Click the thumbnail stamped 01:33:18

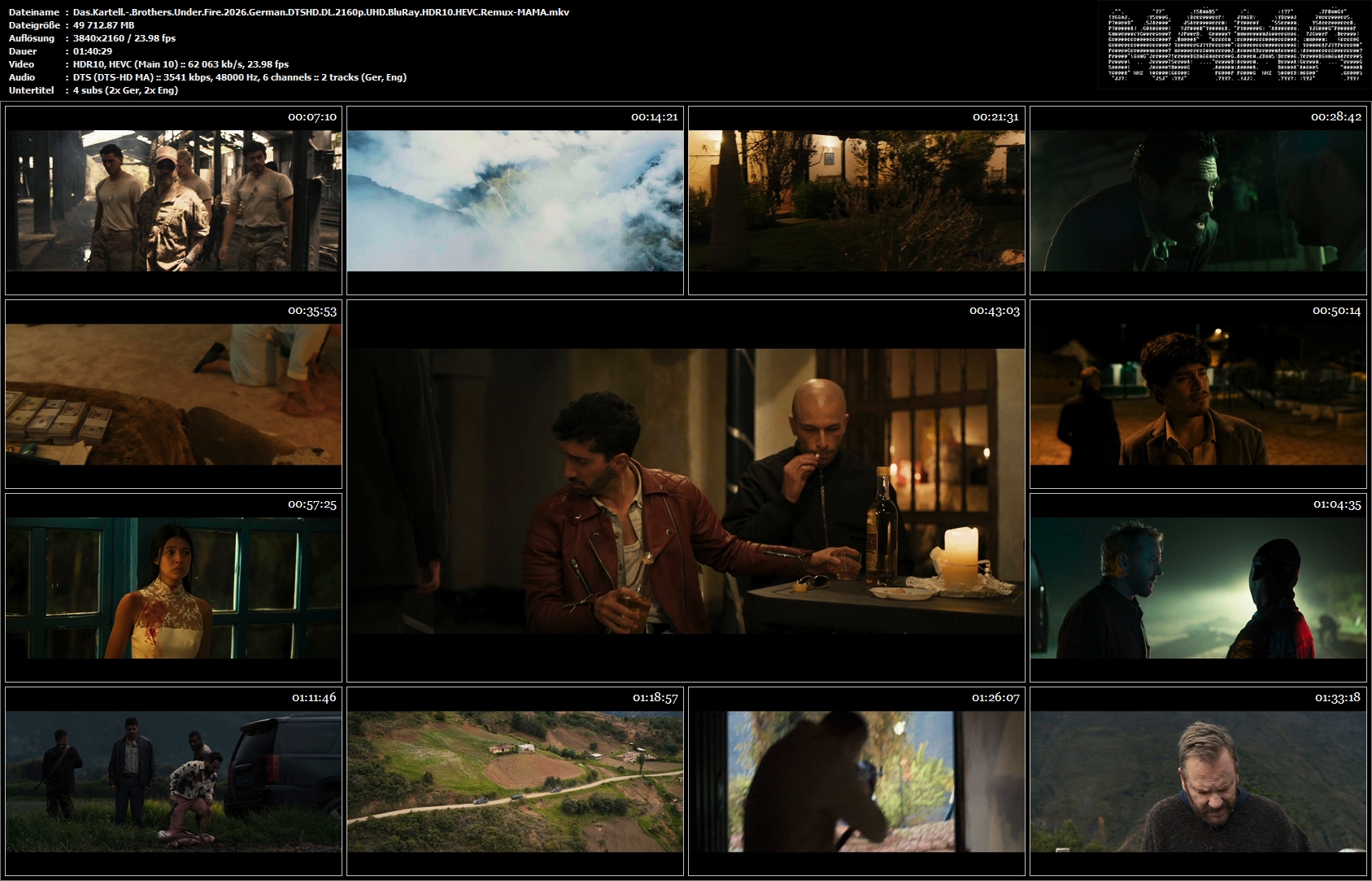[1198, 781]
